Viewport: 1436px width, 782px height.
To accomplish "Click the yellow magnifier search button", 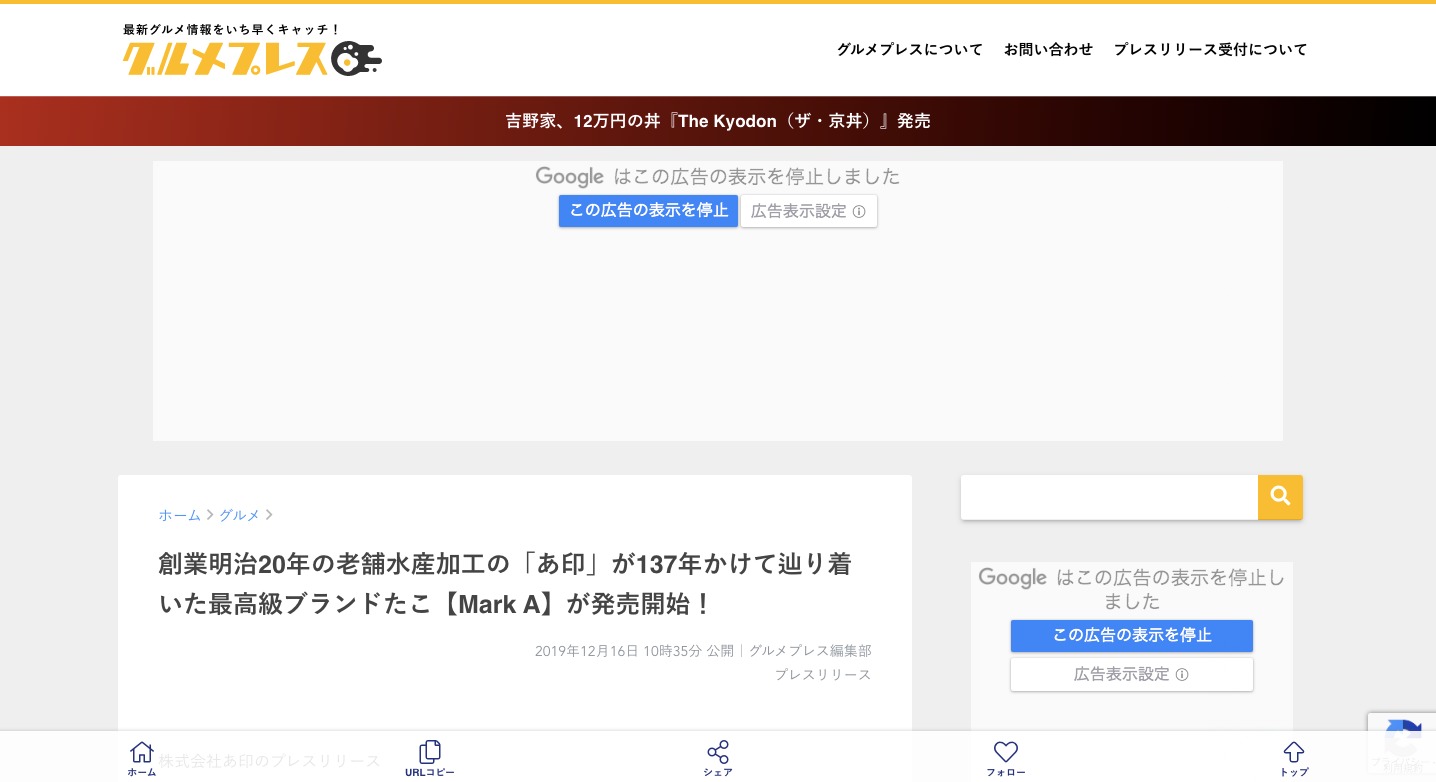I will [1280, 497].
